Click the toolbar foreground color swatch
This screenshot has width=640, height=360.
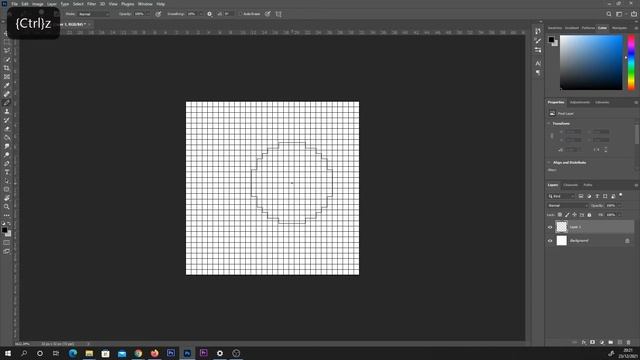click(x=4, y=230)
